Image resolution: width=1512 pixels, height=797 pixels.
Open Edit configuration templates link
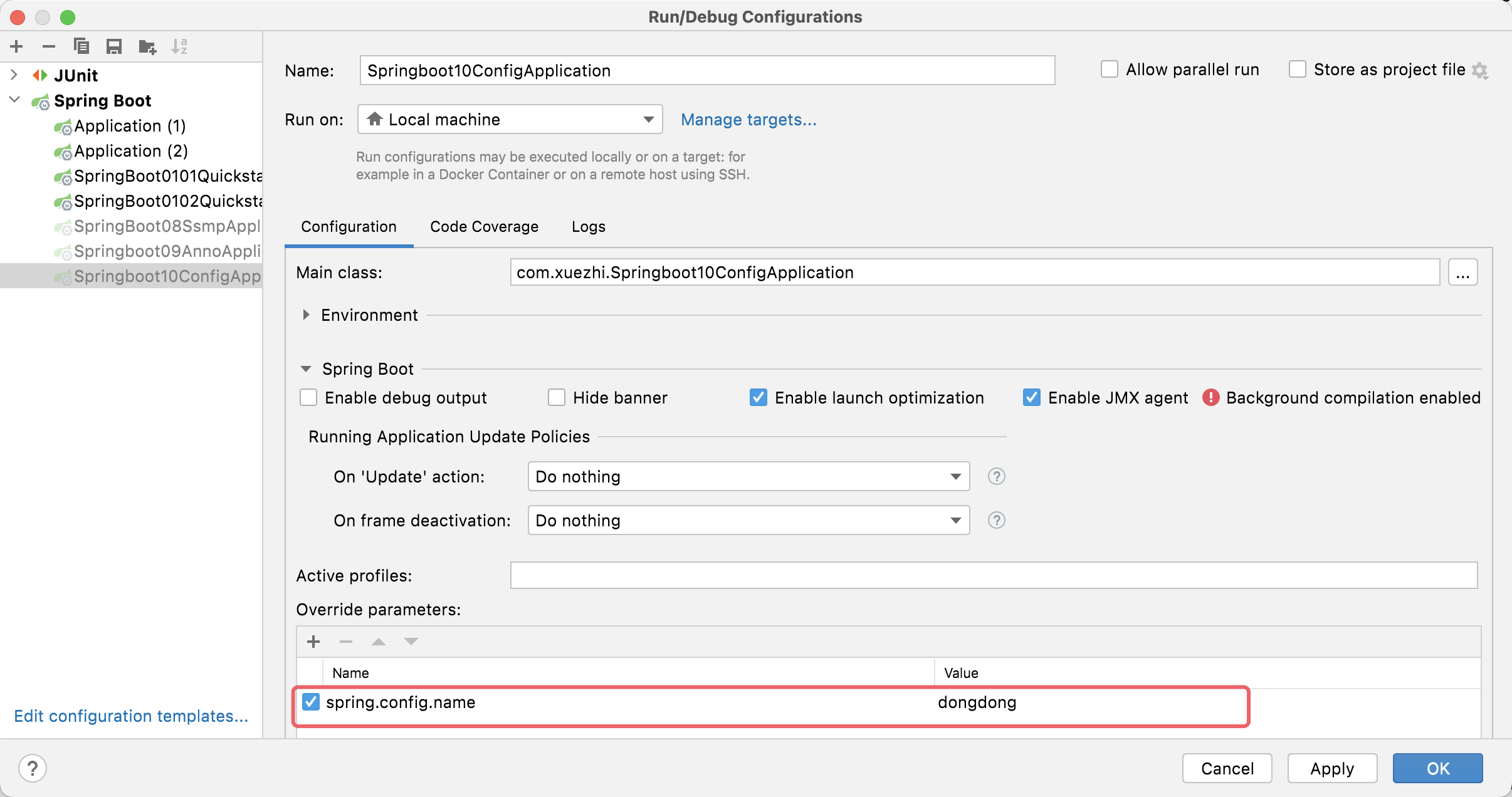click(x=131, y=716)
